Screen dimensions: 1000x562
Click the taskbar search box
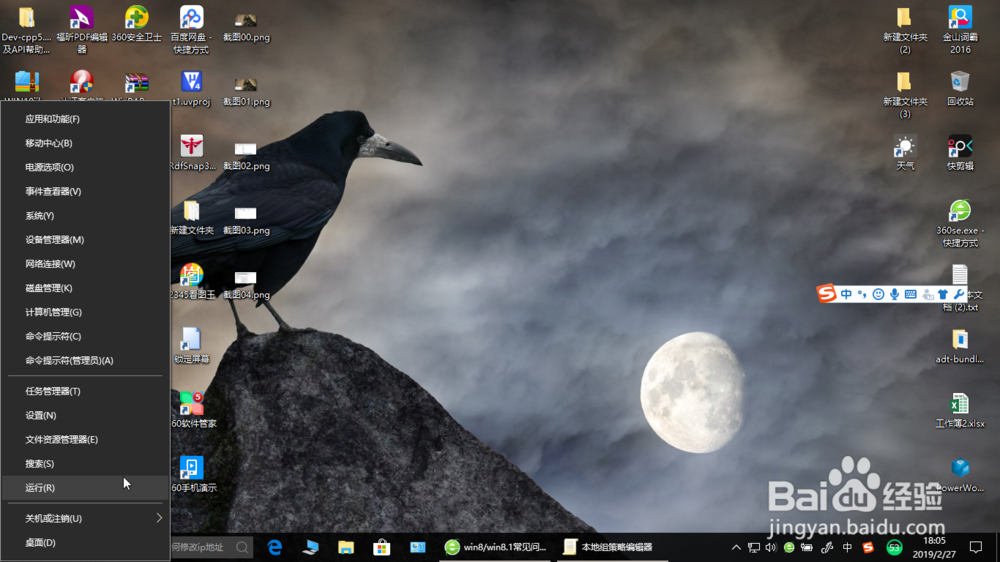[211, 547]
